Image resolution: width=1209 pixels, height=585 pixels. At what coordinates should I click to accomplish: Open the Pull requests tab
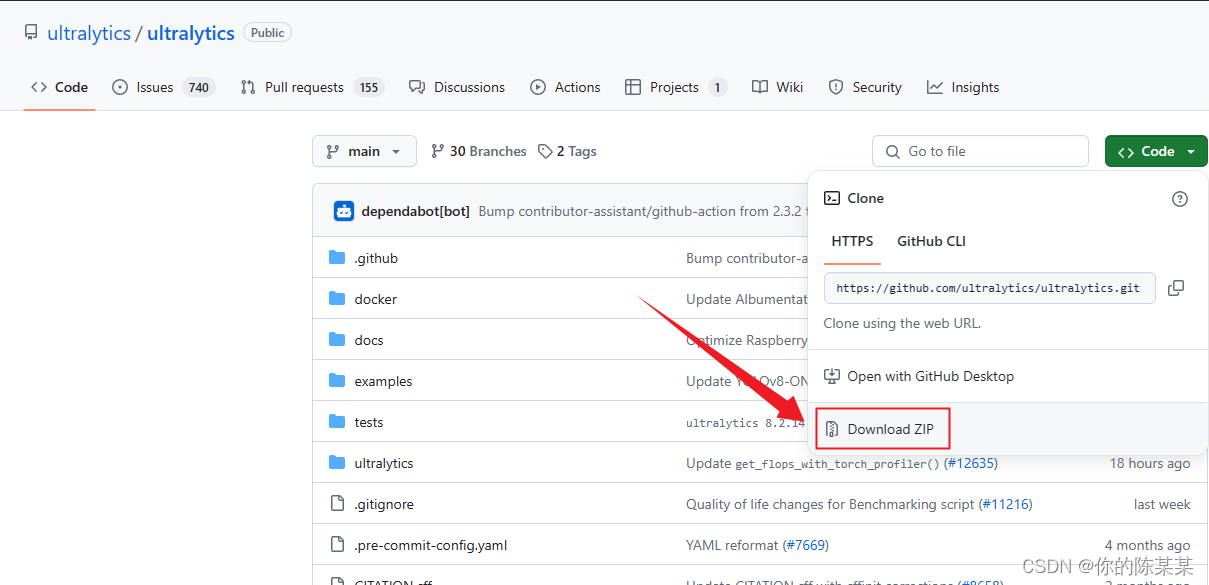[x=312, y=87]
